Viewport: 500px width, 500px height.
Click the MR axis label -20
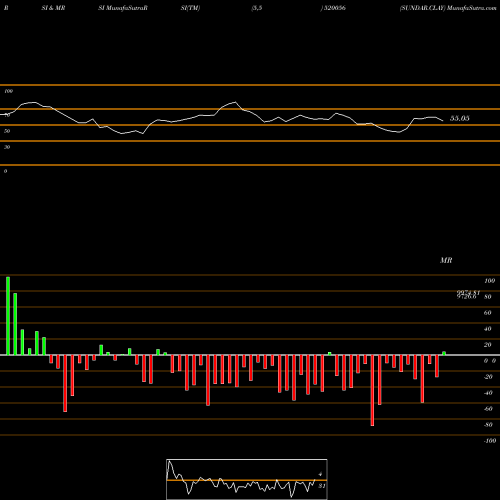[x=488, y=377]
